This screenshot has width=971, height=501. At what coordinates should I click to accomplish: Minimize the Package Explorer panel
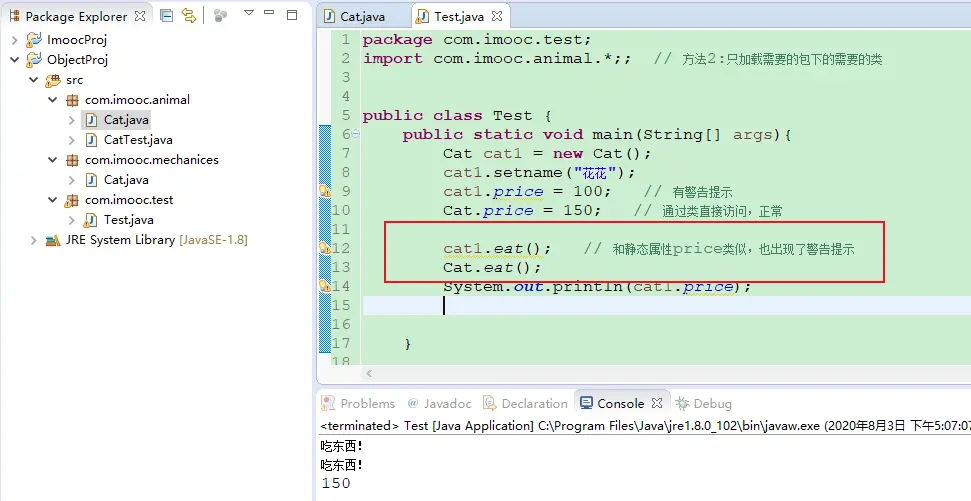coord(270,15)
